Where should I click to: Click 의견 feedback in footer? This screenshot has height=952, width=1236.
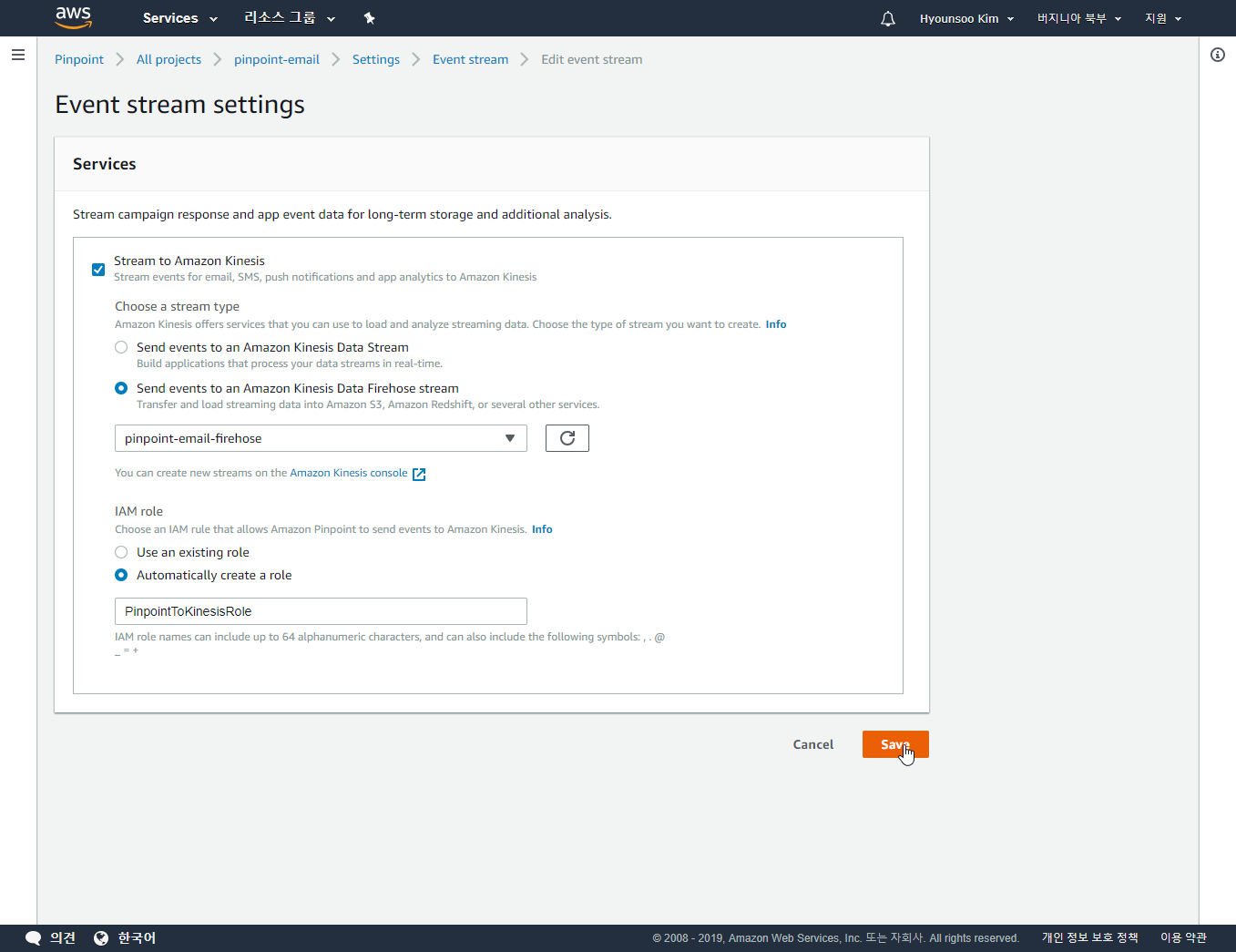click(x=63, y=937)
